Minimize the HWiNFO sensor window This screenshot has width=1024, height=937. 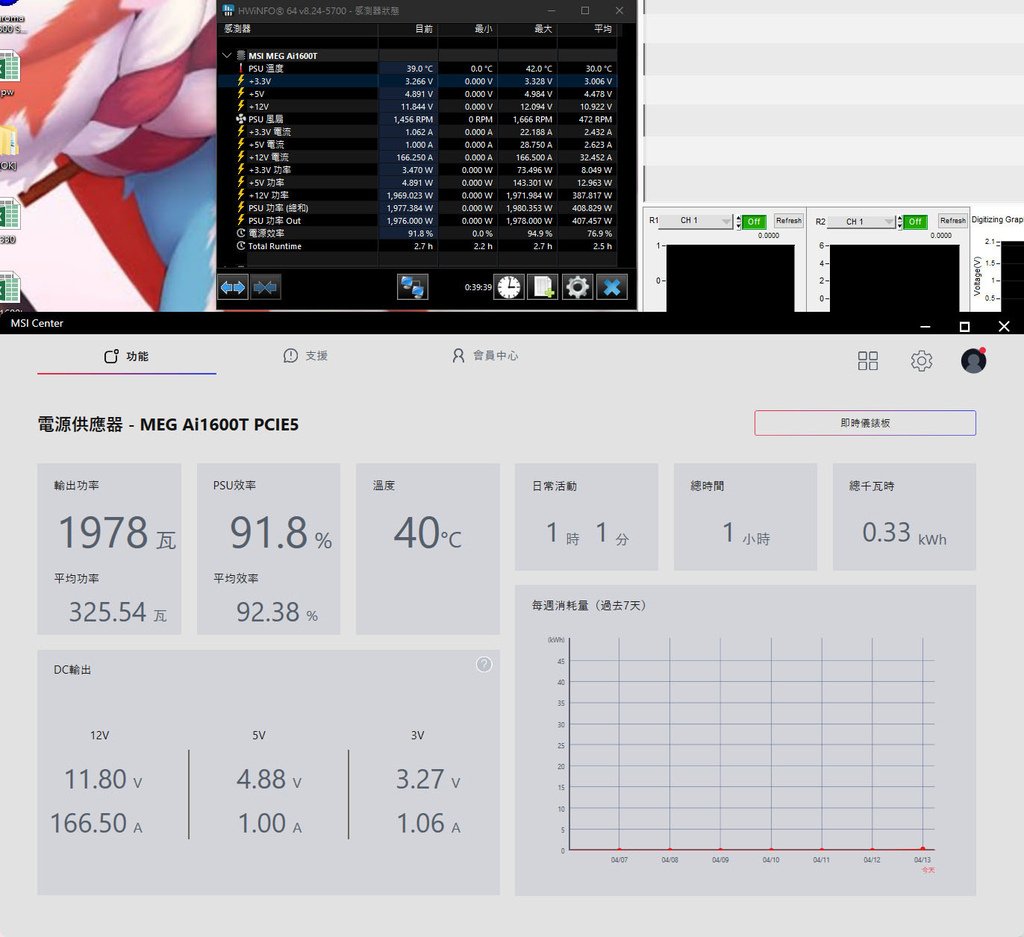[551, 10]
